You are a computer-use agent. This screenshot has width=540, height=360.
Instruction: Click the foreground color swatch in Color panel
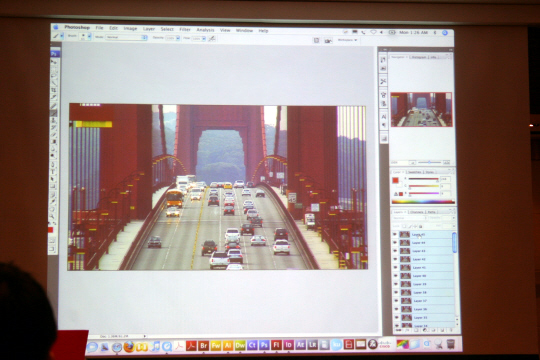pos(396,181)
